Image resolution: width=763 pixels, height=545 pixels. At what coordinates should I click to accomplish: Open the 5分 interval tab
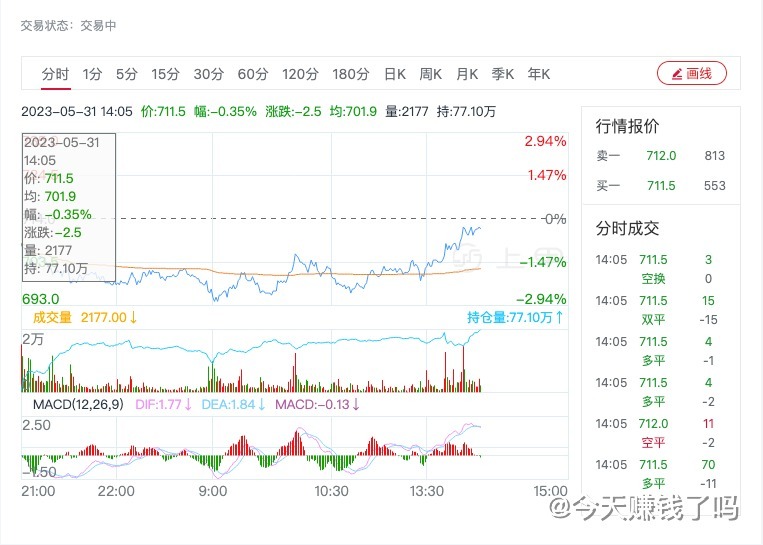click(x=126, y=74)
